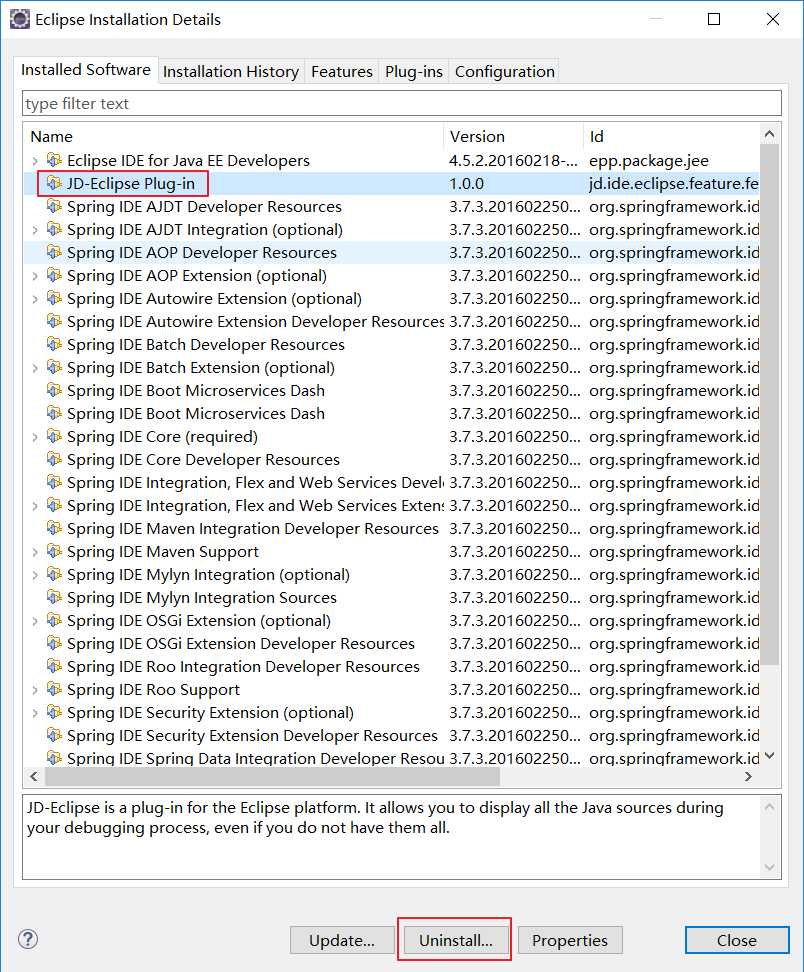Click the icon beside Spring IDE Autowire Extension Developer Resources
This screenshot has width=804, height=972.
54,321
